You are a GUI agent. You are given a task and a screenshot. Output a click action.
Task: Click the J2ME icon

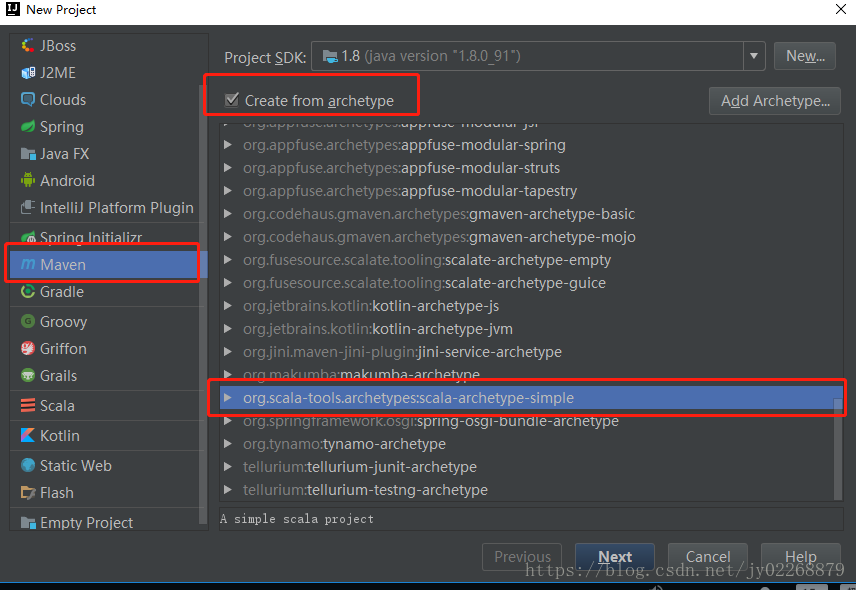28,73
